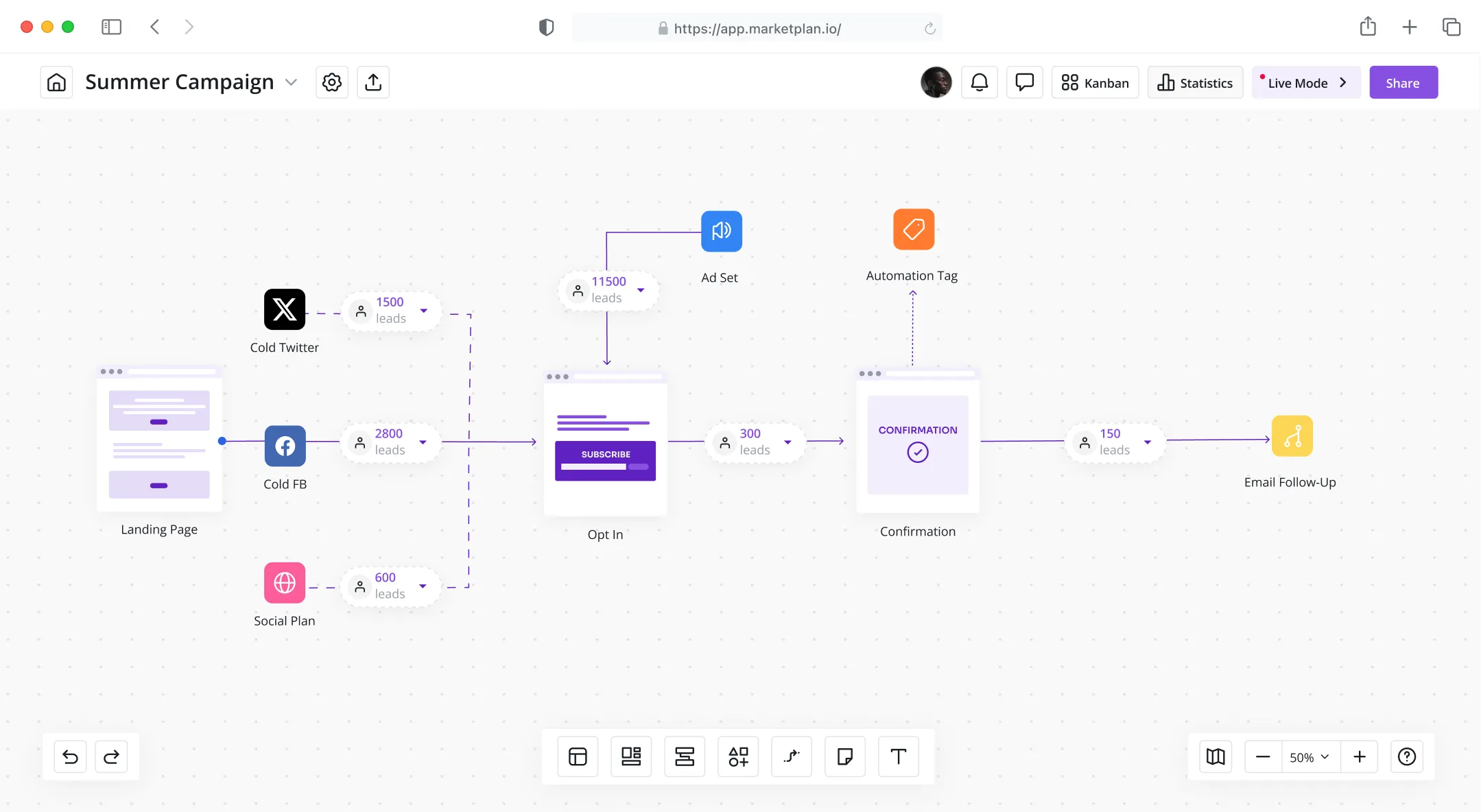Expand the Summer Campaign project dropdown
Screen dimensions: 1481x812
pos(291,82)
